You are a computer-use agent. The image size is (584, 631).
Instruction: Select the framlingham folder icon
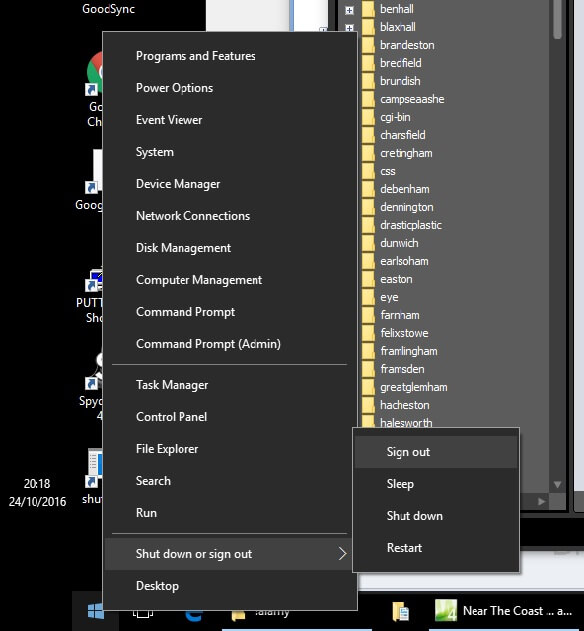[x=368, y=351]
